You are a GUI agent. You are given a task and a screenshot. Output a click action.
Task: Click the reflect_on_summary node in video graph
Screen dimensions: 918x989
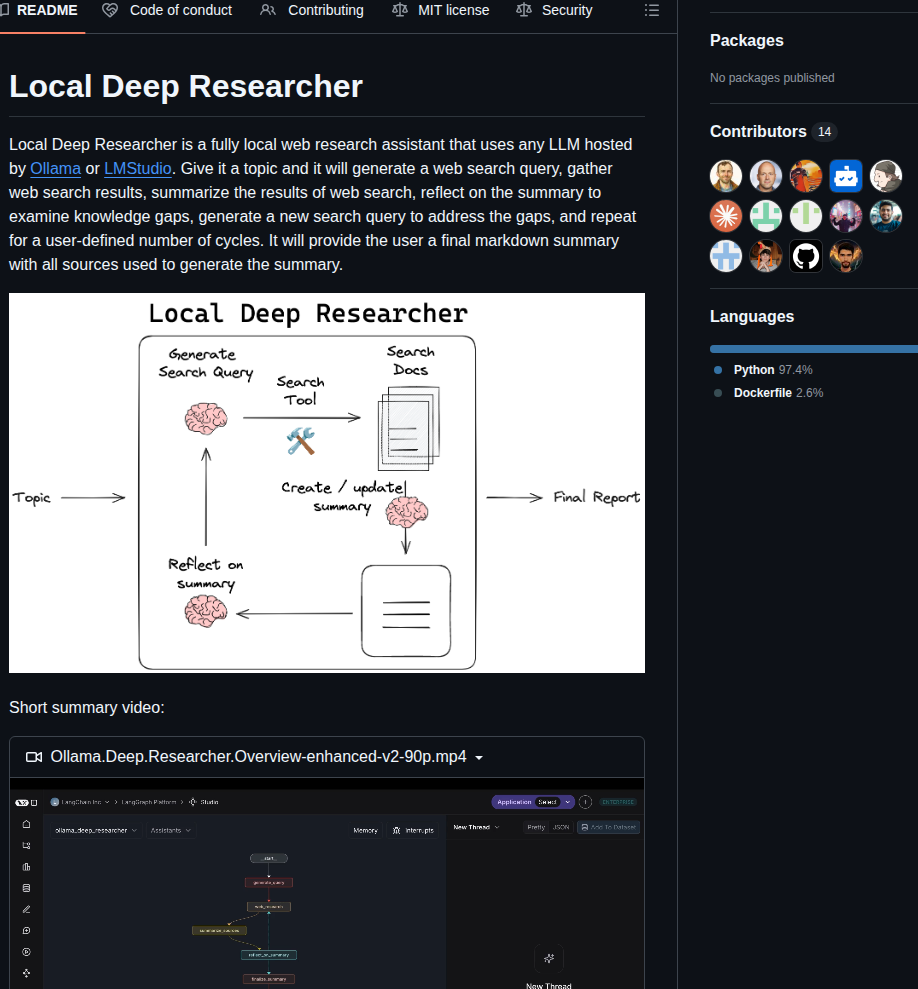coord(269,955)
